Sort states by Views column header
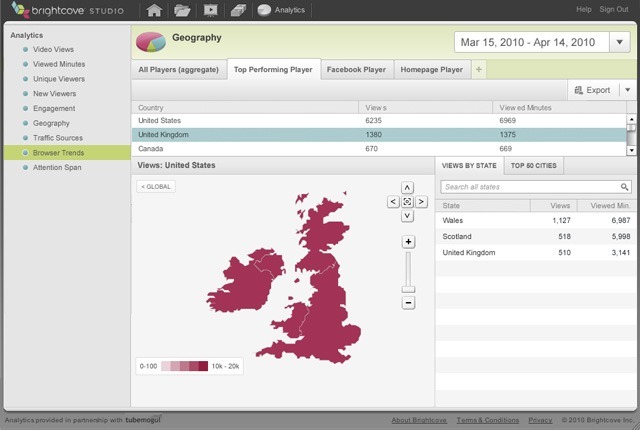Screen dimensions: 640x430 554,206
